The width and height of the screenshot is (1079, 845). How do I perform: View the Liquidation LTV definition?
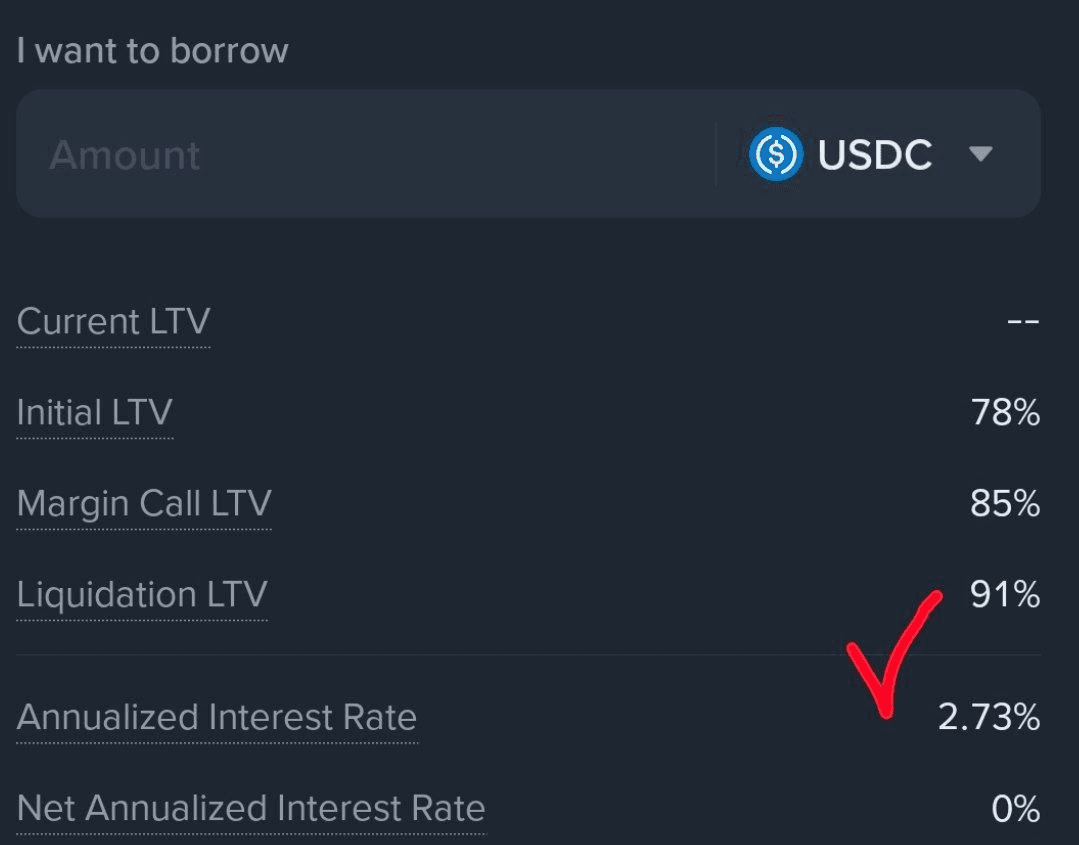pos(141,595)
